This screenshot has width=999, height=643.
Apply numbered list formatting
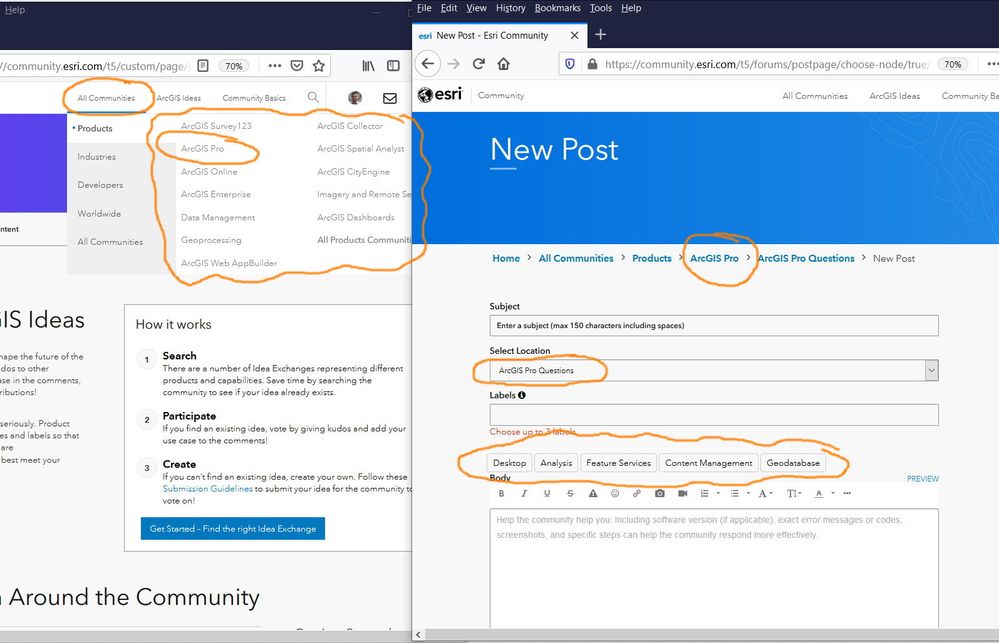coord(704,493)
